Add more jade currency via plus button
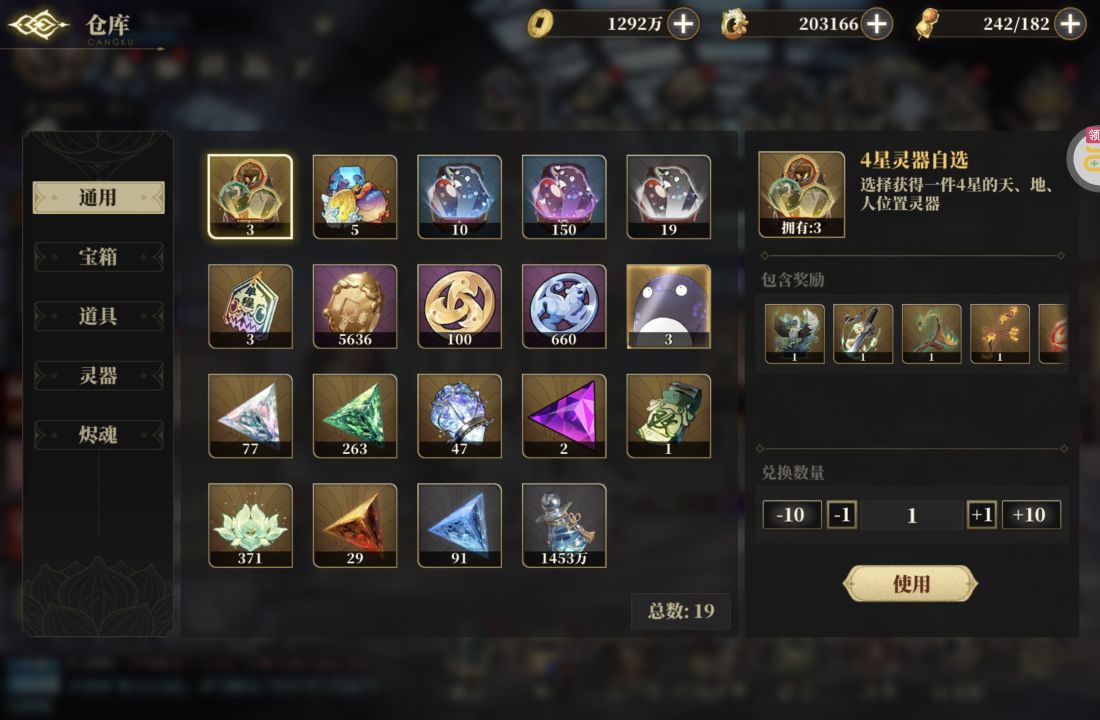This screenshot has width=1100, height=720. click(876, 24)
